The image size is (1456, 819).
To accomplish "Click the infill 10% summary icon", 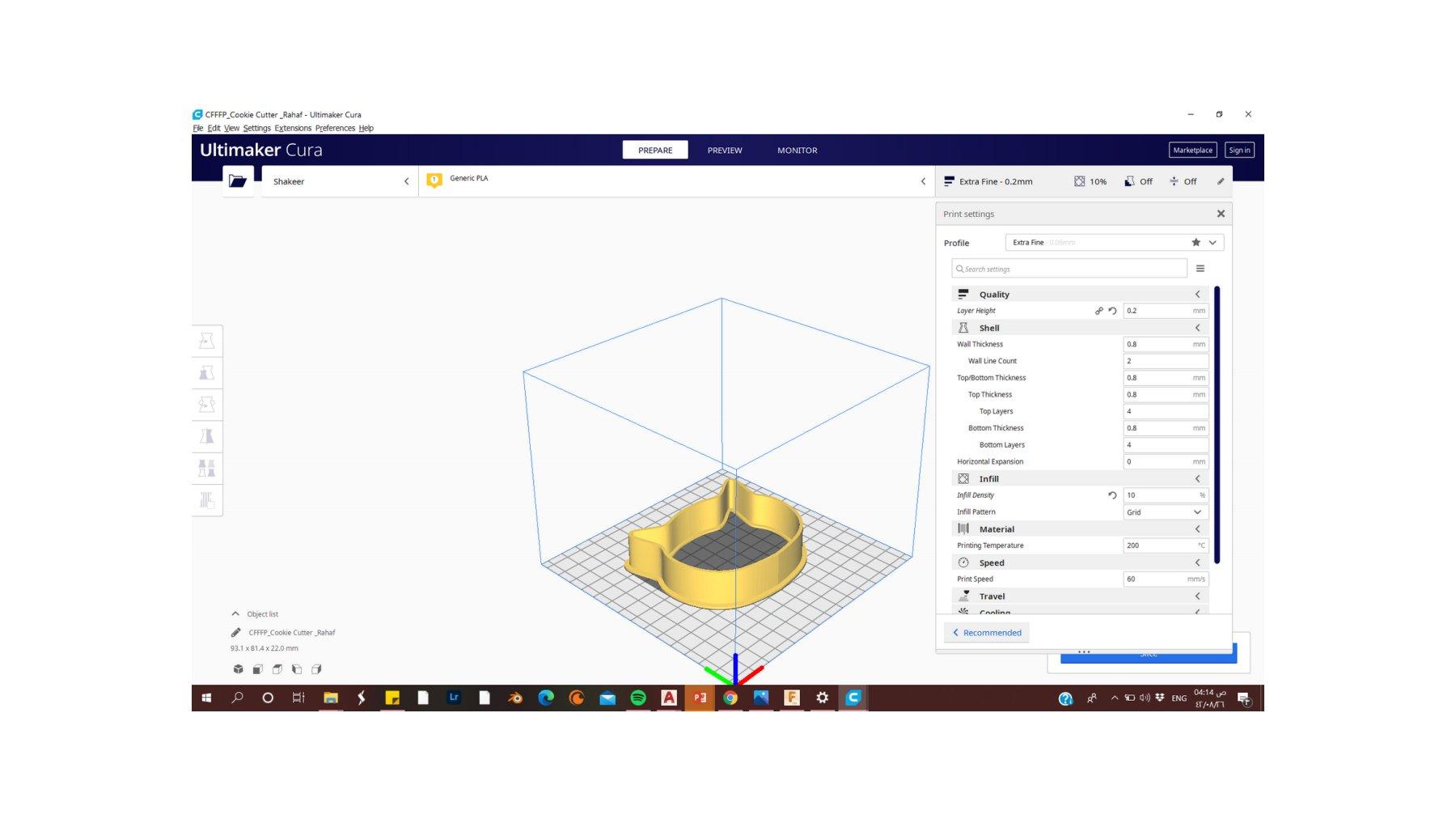I will (x=1079, y=181).
